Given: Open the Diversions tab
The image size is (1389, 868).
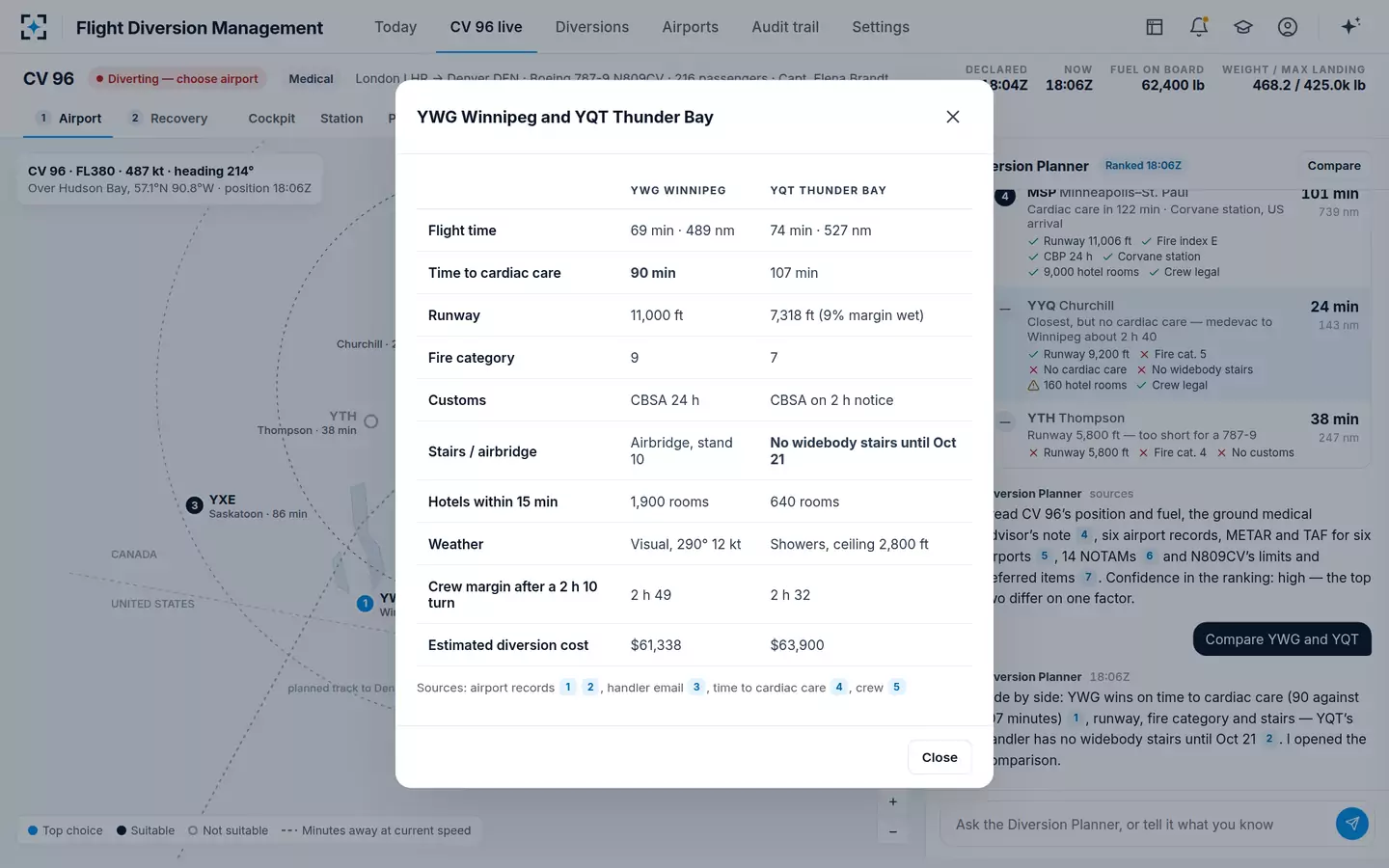Looking at the screenshot, I should pos(592,27).
